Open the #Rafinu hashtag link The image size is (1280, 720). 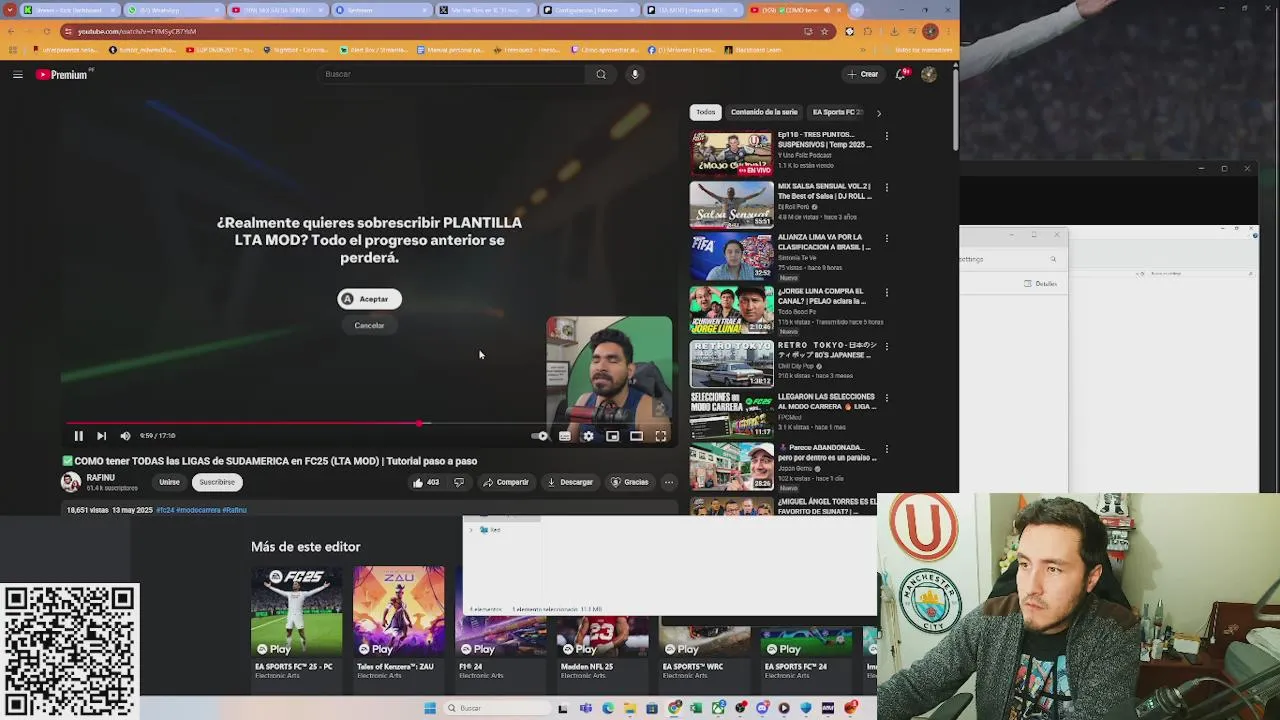pos(234,510)
